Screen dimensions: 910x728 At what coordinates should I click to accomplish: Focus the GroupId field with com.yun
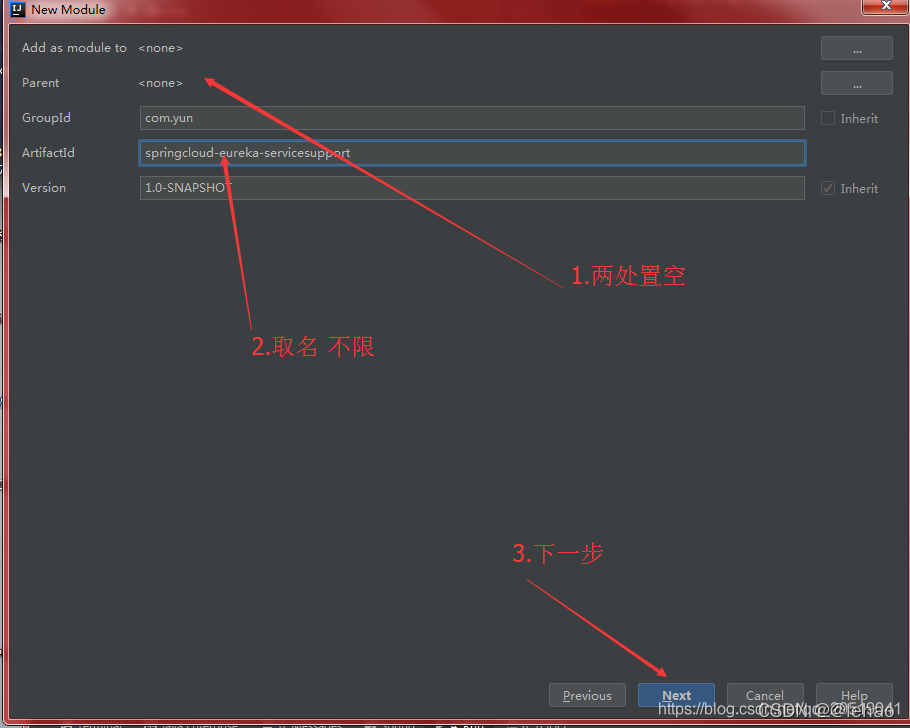472,118
